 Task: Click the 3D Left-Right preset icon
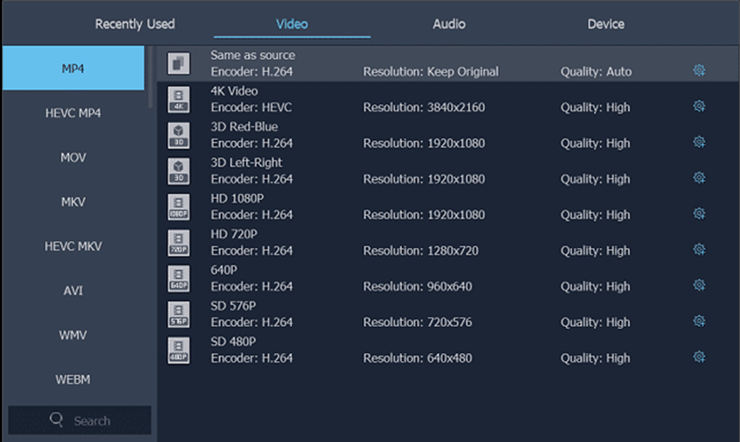pos(179,171)
